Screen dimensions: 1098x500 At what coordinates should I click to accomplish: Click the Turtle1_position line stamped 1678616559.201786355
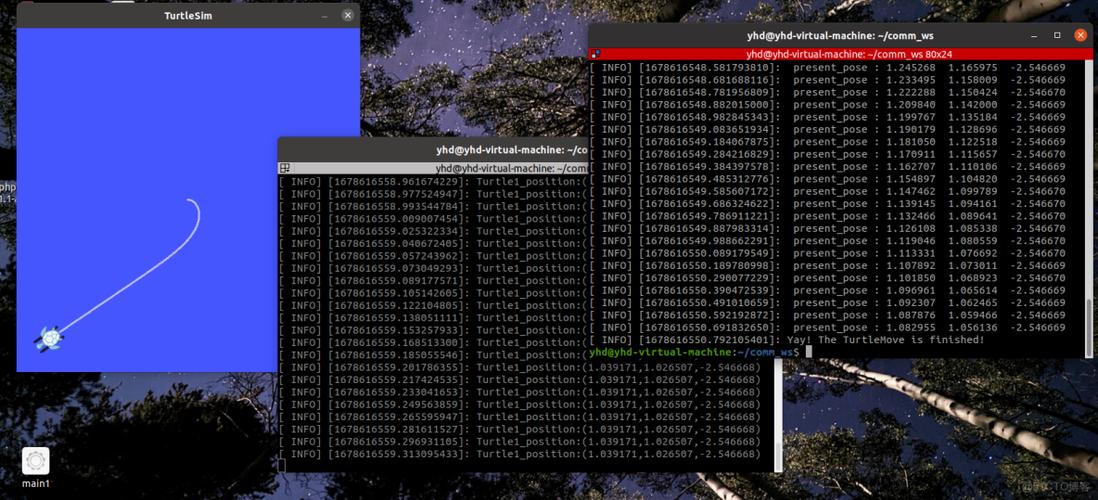pyautogui.click(x=520, y=368)
